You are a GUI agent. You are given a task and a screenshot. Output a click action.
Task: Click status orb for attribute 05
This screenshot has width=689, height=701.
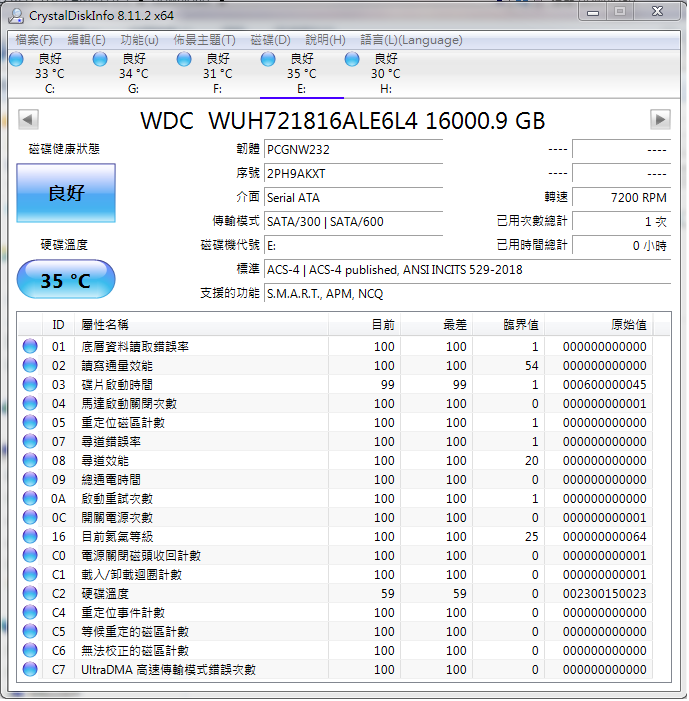pyautogui.click(x=30, y=422)
